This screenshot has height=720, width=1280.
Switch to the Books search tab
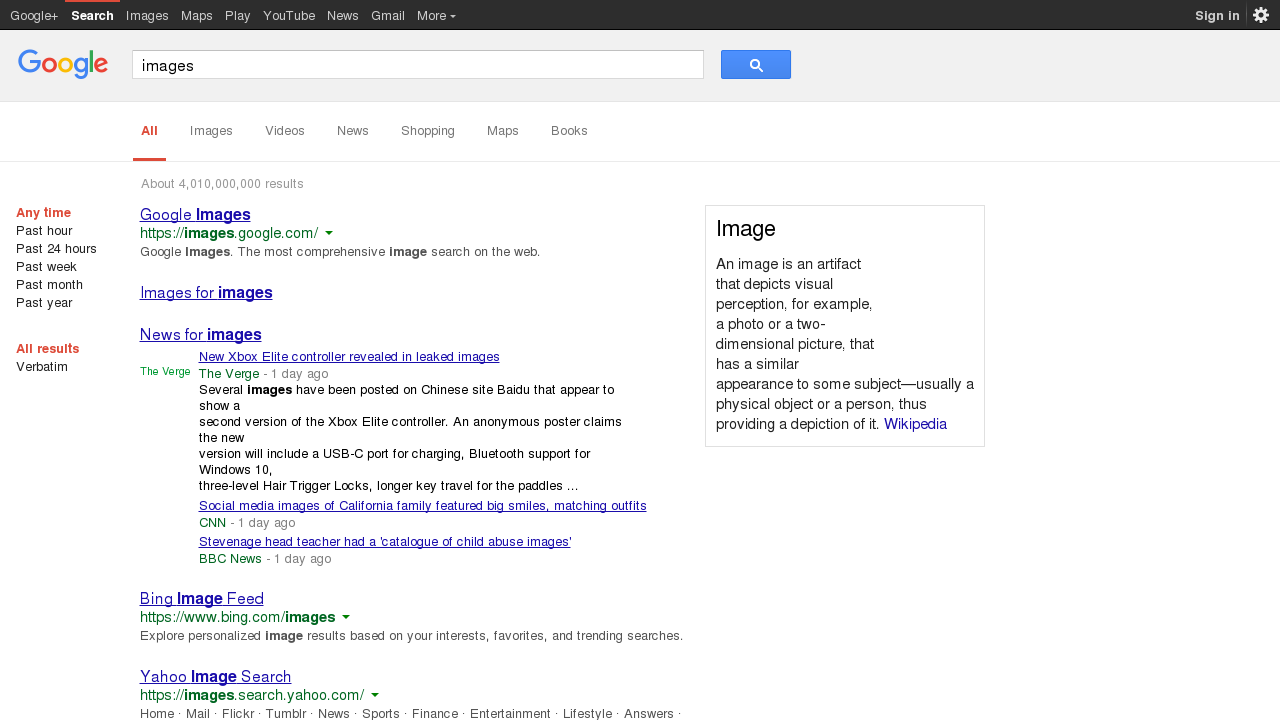click(569, 131)
